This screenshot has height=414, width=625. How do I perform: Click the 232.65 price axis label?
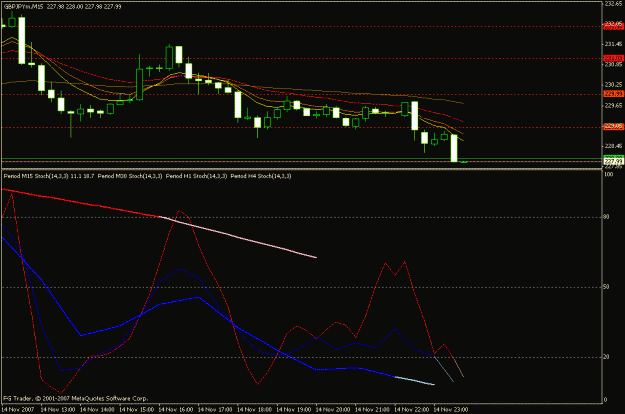point(613,4)
